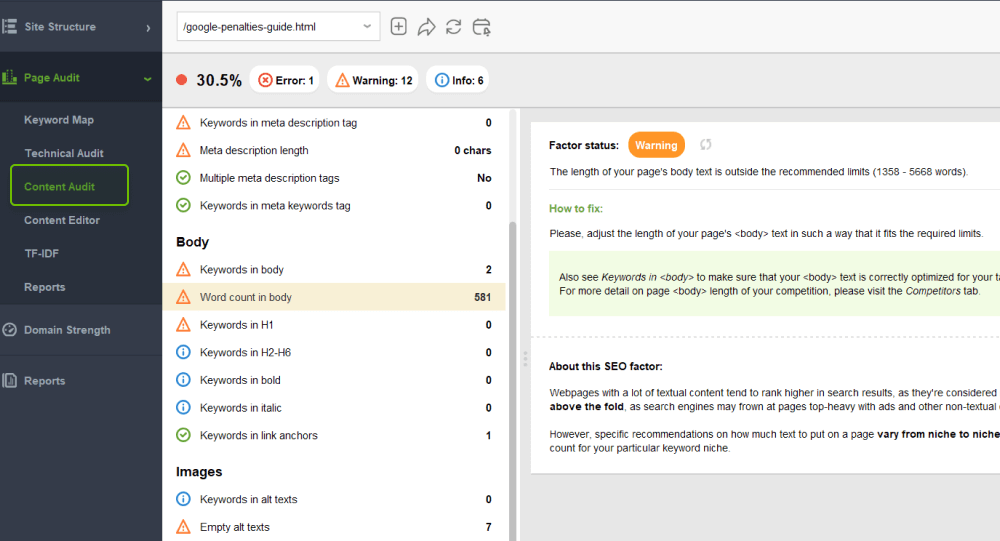Select Keywords in bold row text
The height and width of the screenshot is (541, 1000).
pos(240,380)
